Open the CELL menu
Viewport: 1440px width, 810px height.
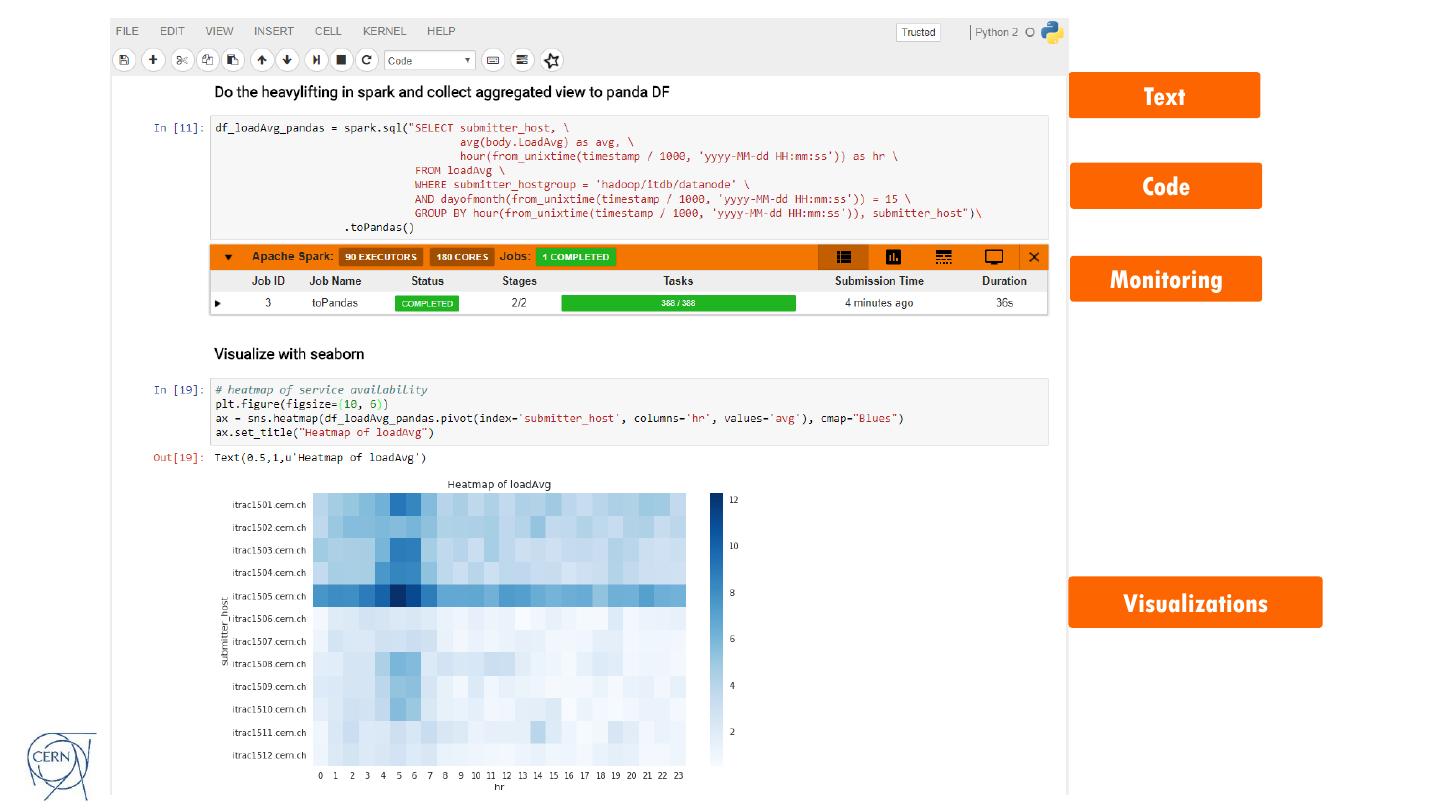327,31
